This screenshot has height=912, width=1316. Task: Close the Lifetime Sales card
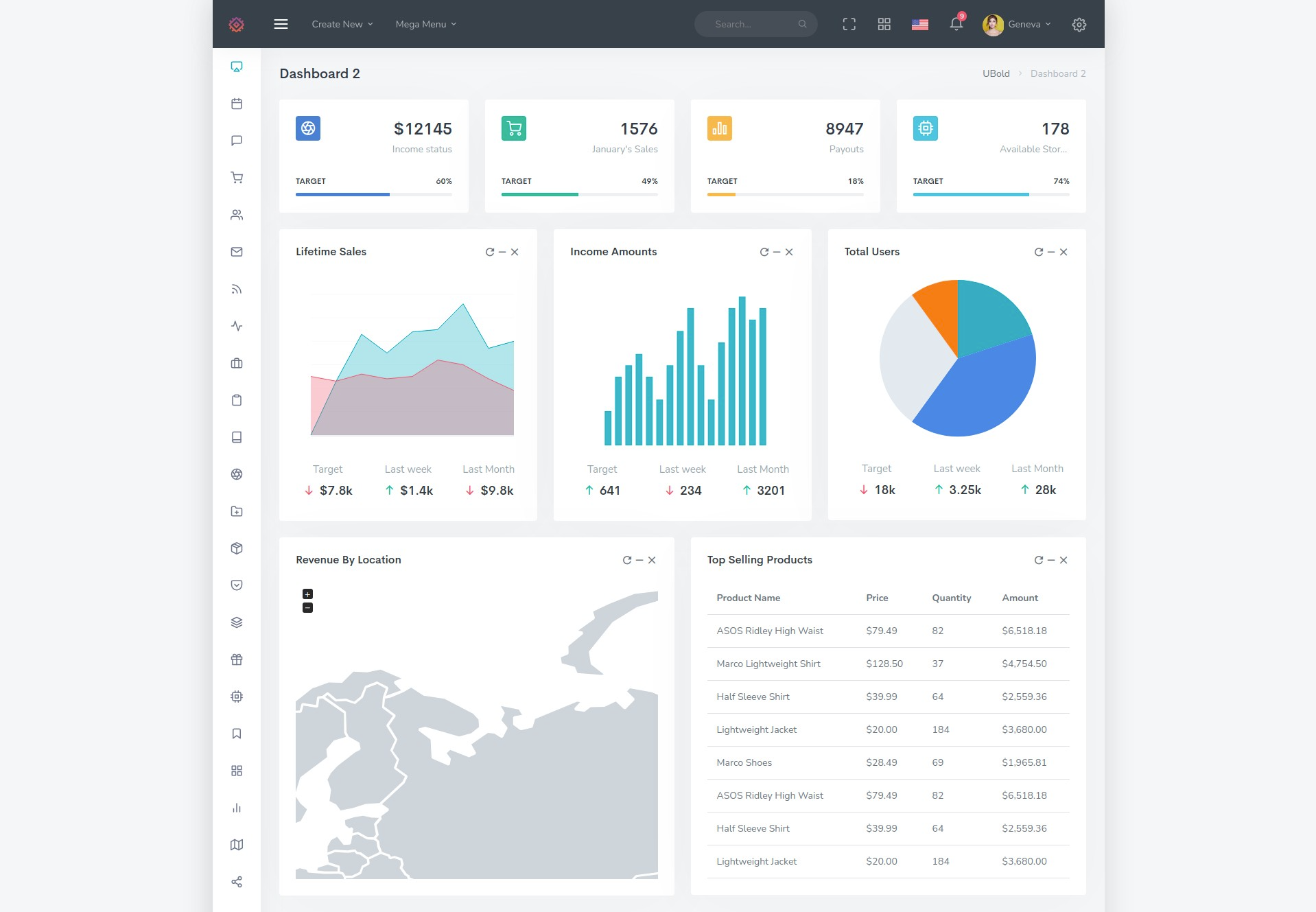515,252
